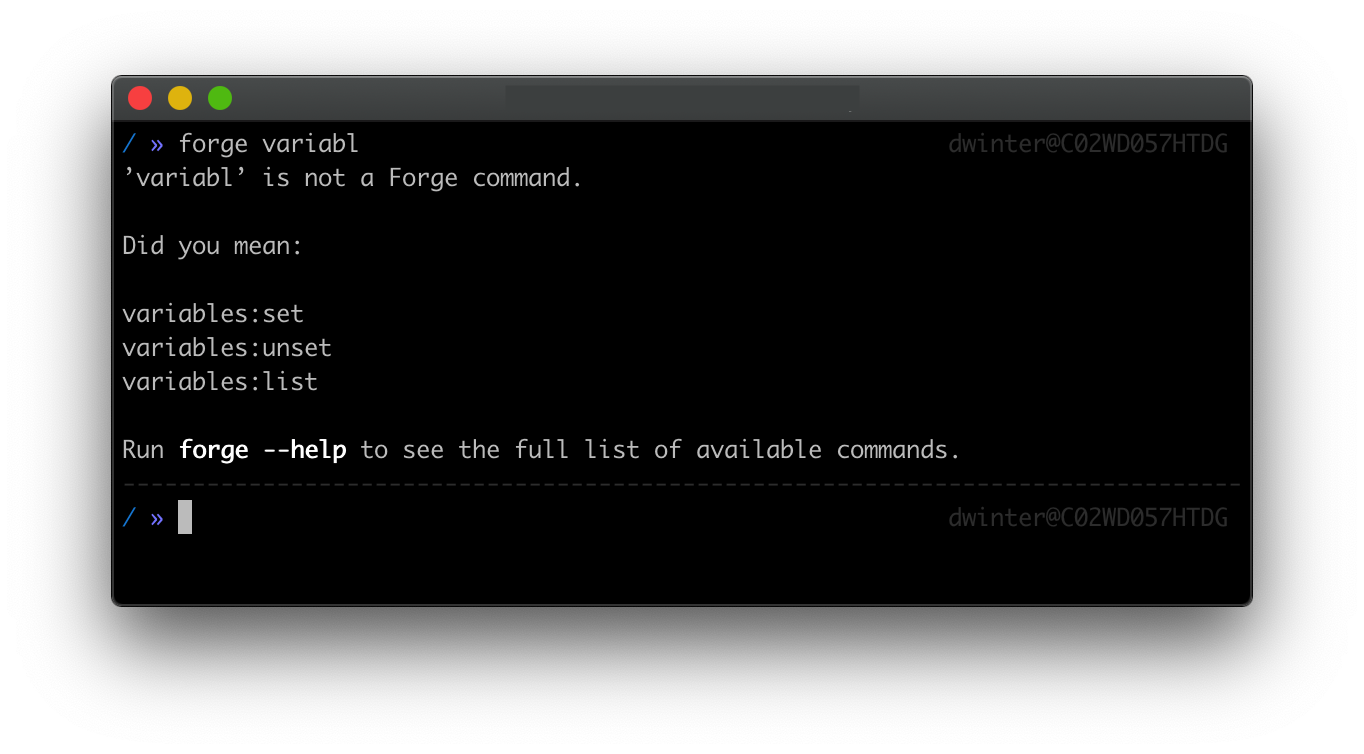Click the dwinter@C02WD057HTDG hostname near the cursor
This screenshot has height=754, width=1364.
[x=1088, y=517]
